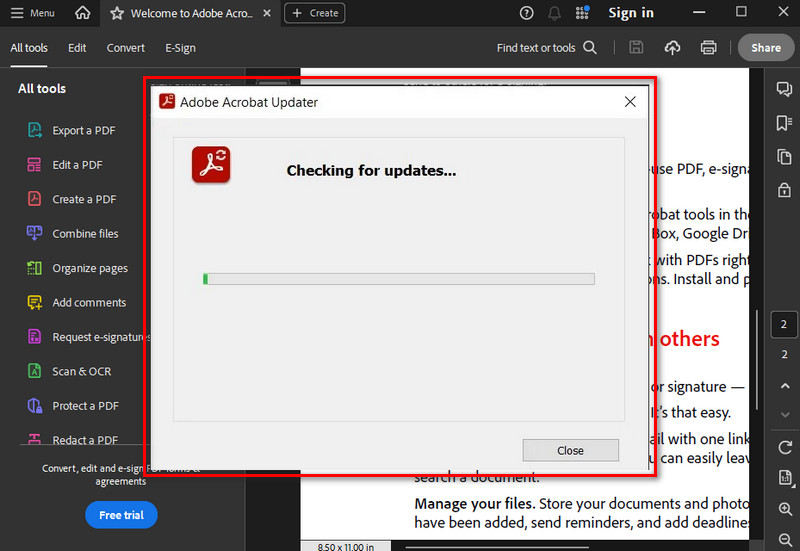Click the Export a PDF tool icon
This screenshot has height=551, width=800.
[35, 130]
